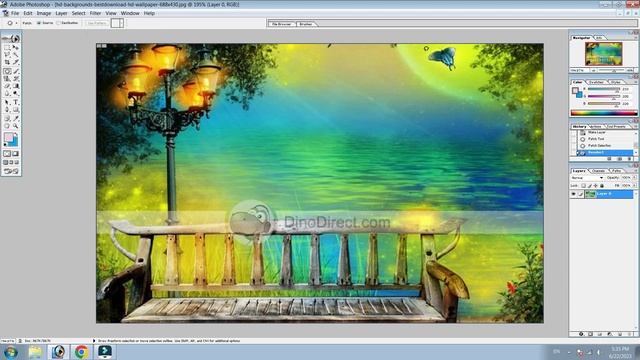
Task: Select the Slice tool
Action: (x=16, y=62)
